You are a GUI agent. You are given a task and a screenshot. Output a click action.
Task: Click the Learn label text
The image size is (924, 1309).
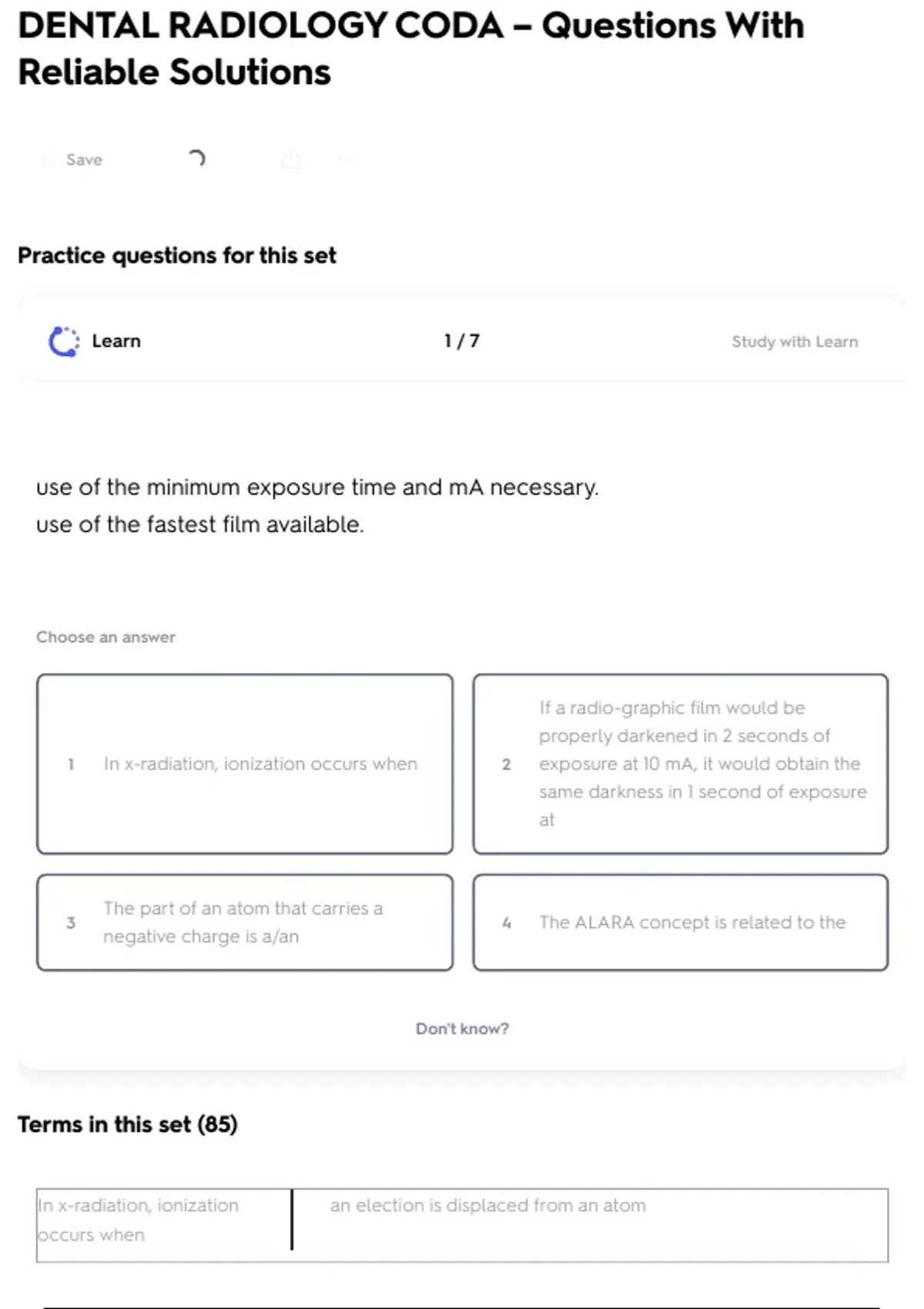pyautogui.click(x=116, y=341)
